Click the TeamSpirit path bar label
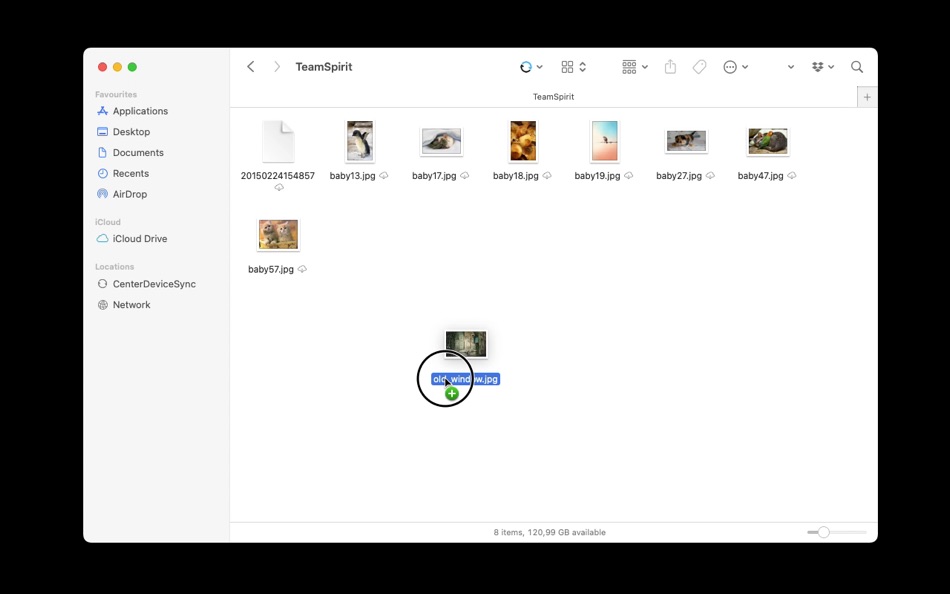 pyautogui.click(x=554, y=96)
